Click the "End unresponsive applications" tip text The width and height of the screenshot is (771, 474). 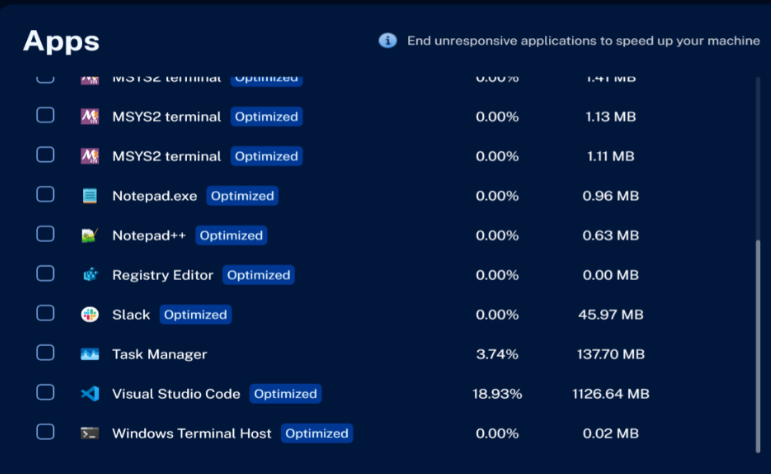pos(584,41)
